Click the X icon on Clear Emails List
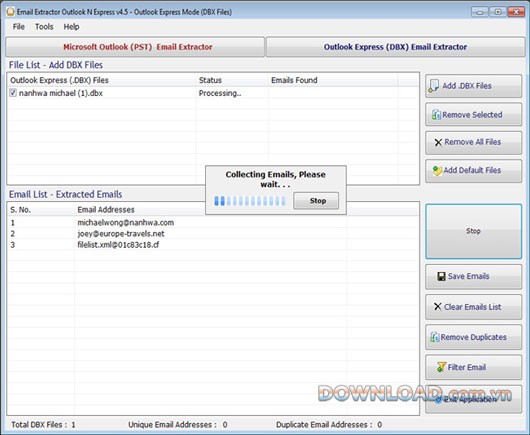Screen dimensions: 530x435 [x=438, y=307]
